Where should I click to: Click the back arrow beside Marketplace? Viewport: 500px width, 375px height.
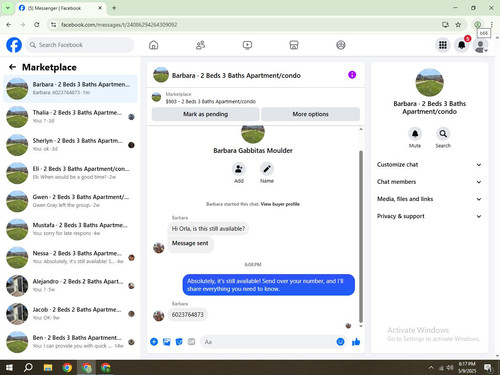click(x=12, y=67)
